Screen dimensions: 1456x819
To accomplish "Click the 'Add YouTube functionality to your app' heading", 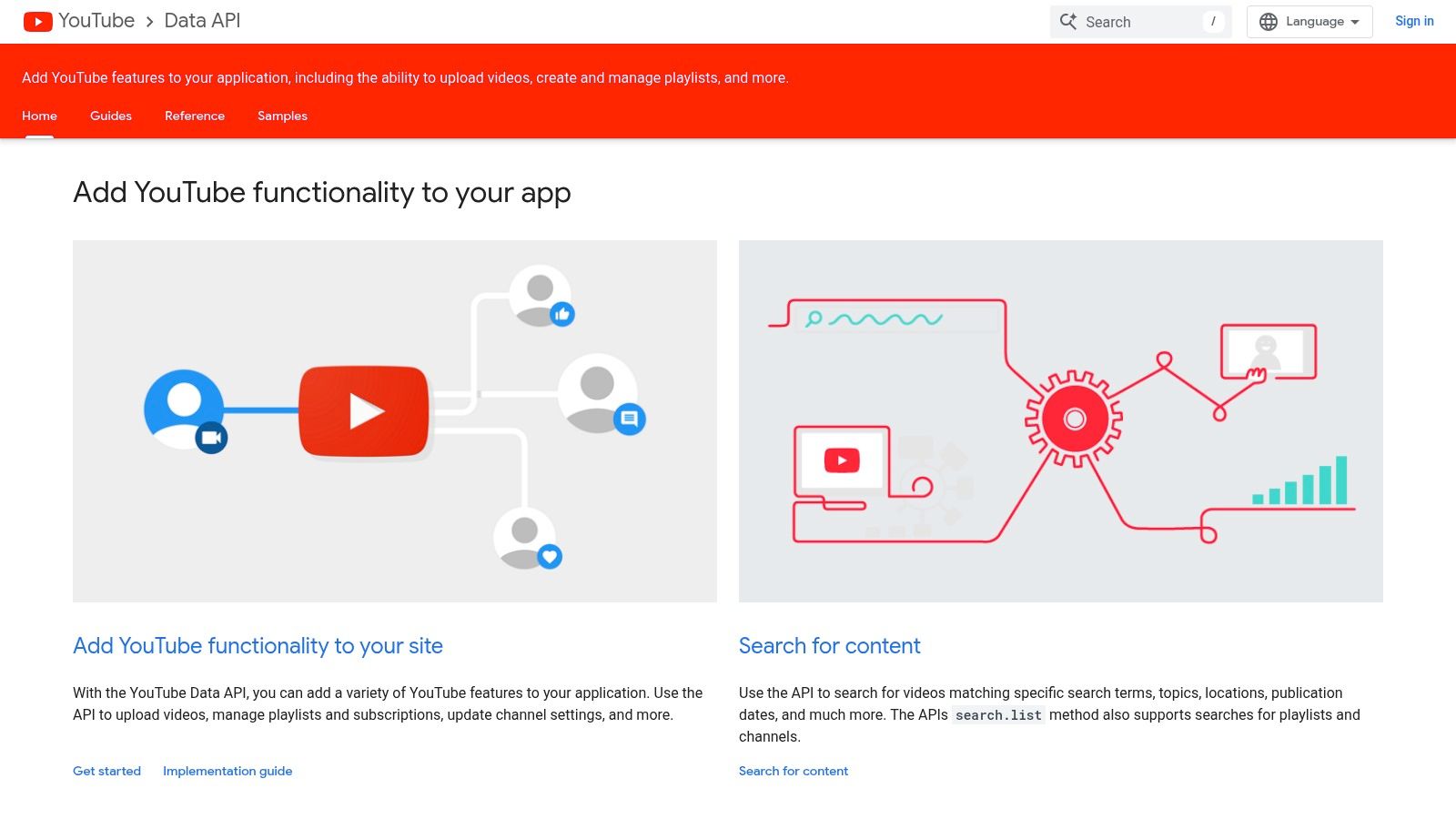I will point(322,193).
